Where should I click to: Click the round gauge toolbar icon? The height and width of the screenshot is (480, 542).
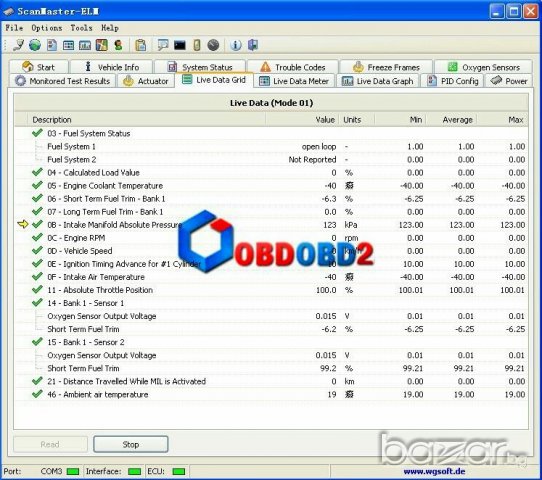pyautogui.click(x=213, y=45)
